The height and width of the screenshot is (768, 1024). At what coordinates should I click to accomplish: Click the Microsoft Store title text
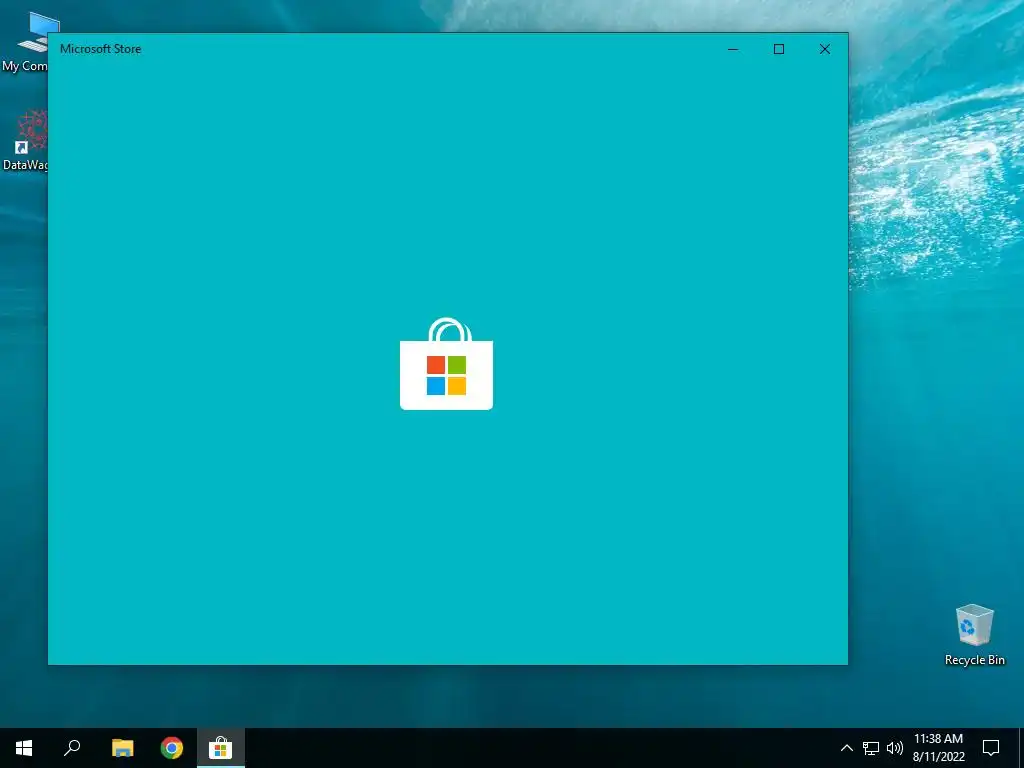[101, 49]
